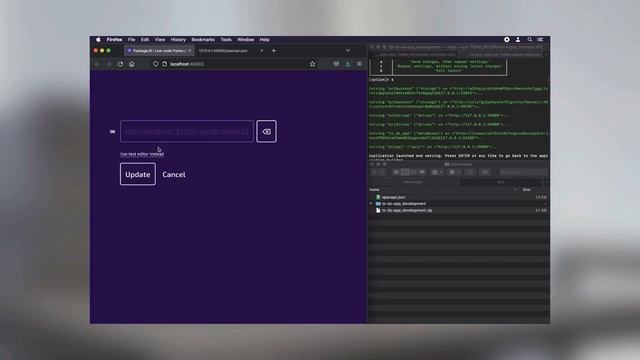This screenshot has height=360, width=640.
Task: Clear the URL field with the backspace icon
Action: pos(267,131)
